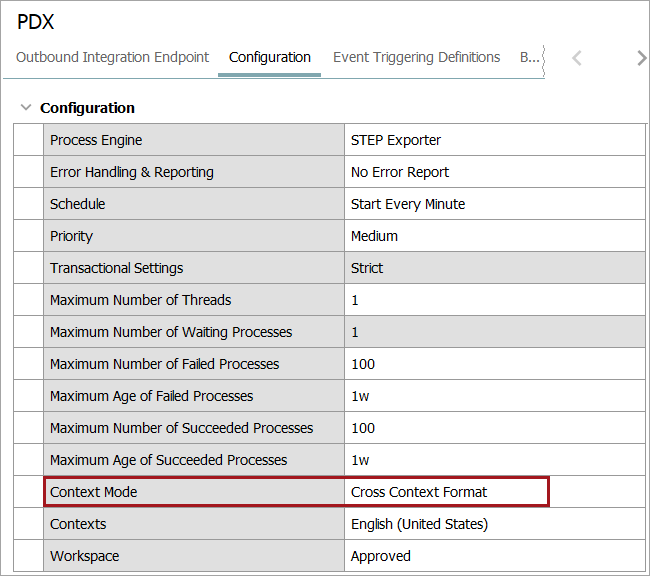
Task: Select the Strict transactional settings value
Action: [x=367, y=268]
